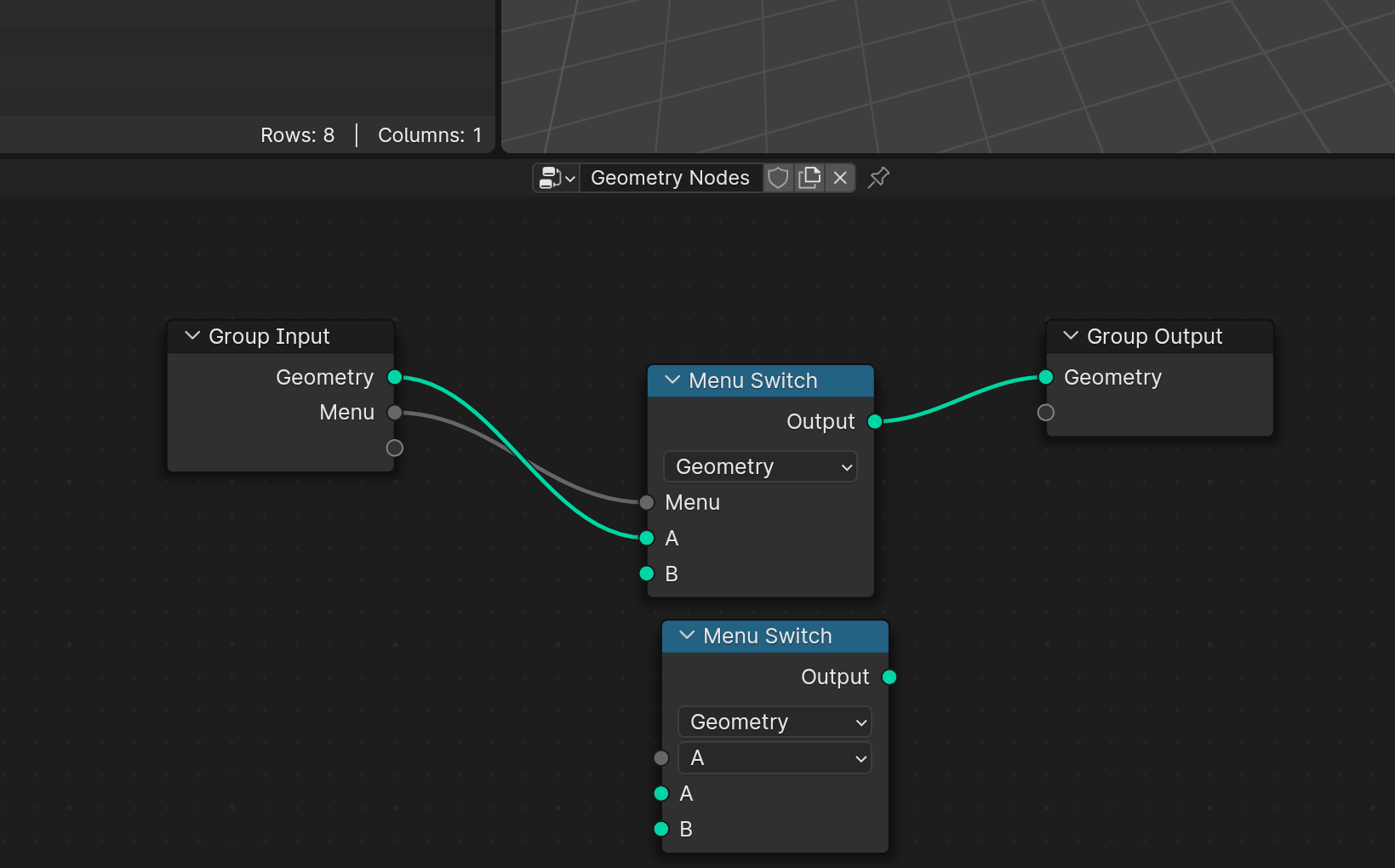
Task: Click Group Output Geometry input socket
Action: click(x=1046, y=377)
